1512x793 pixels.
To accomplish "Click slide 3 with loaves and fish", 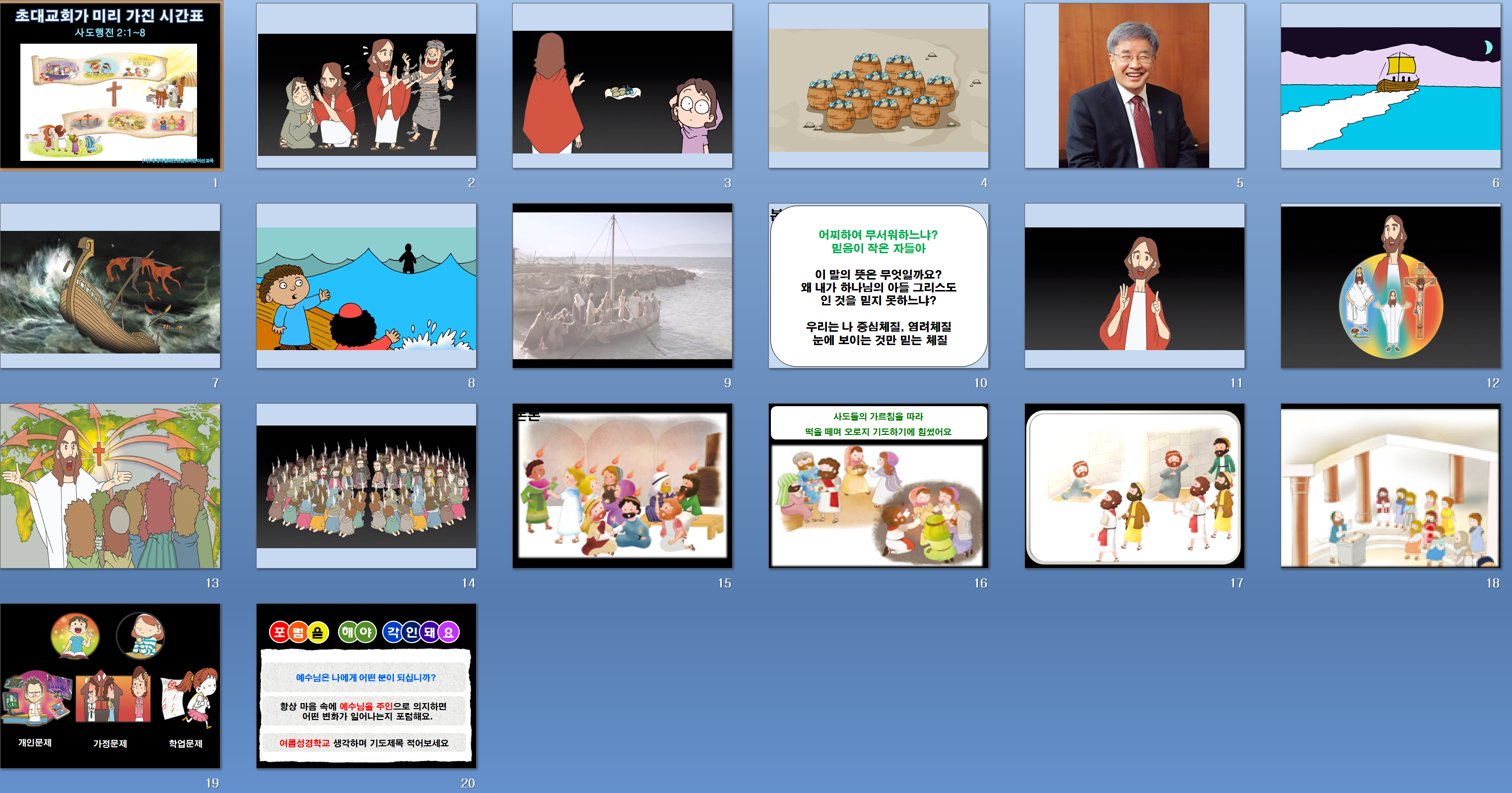I will 622,86.
